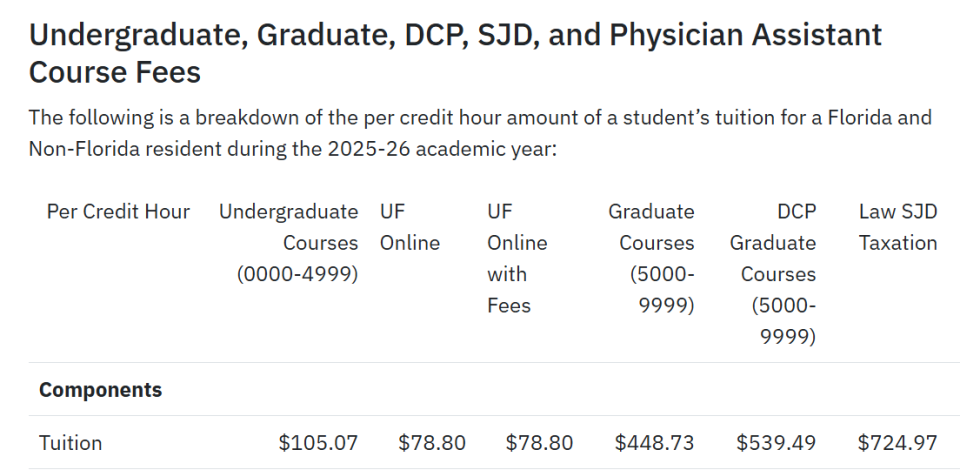The height and width of the screenshot is (470, 960).
Task: Click the 'Tuition' row label
Action: point(70,442)
